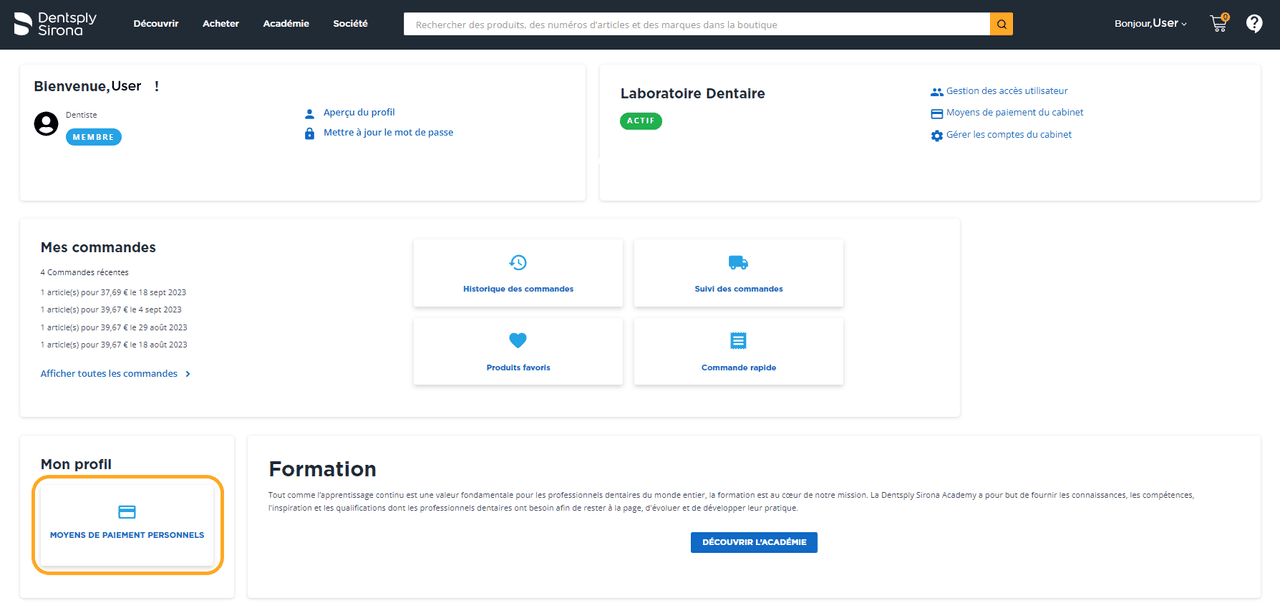Image resolution: width=1280 pixels, height=614 pixels.
Task: Expand the Bonjour, User account dropdown
Action: pos(1150,23)
